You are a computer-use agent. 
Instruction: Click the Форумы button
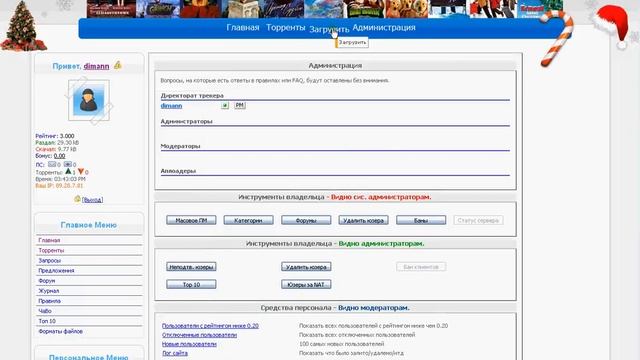[306, 220]
